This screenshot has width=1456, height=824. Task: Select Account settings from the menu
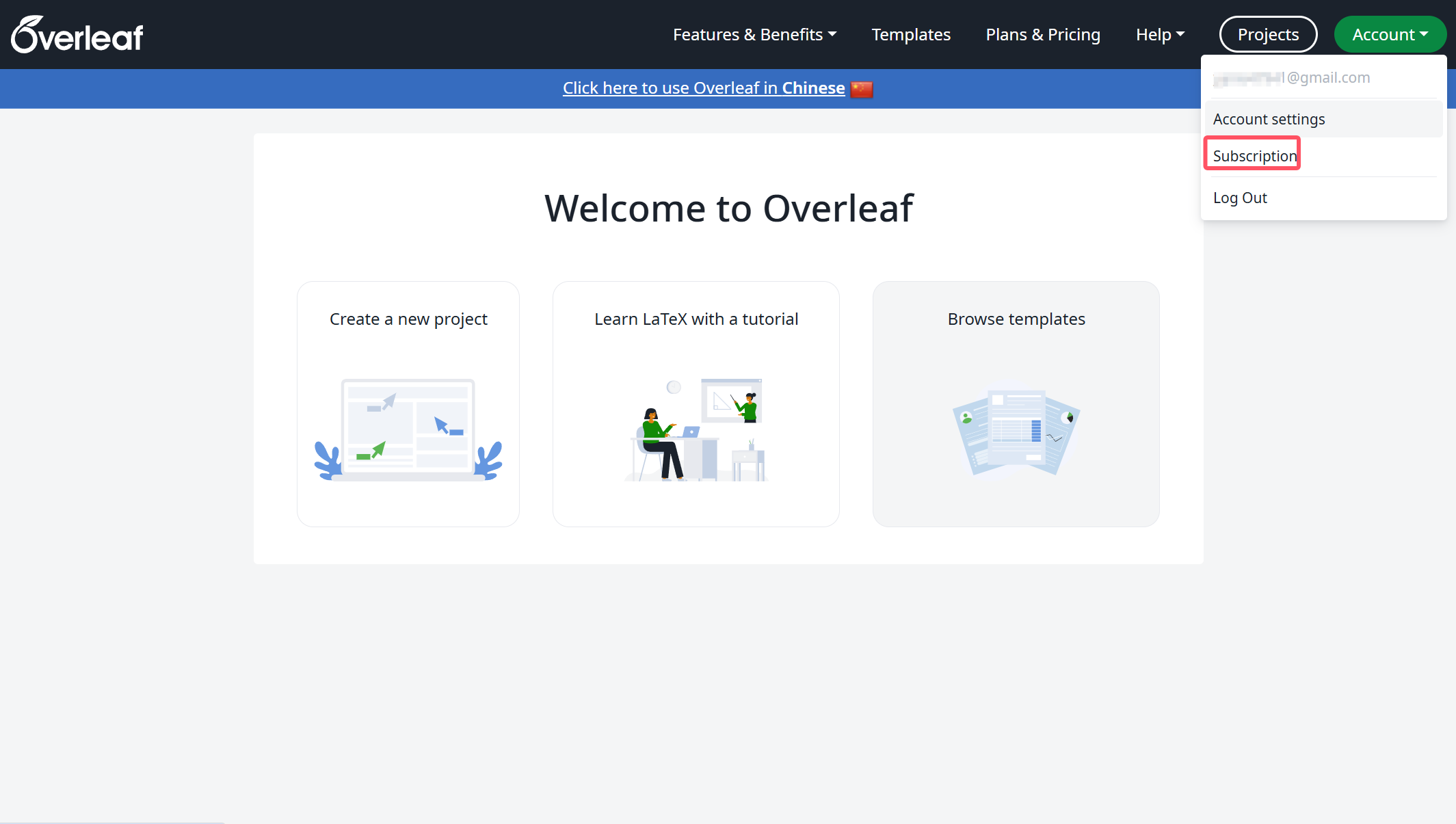click(x=1269, y=119)
